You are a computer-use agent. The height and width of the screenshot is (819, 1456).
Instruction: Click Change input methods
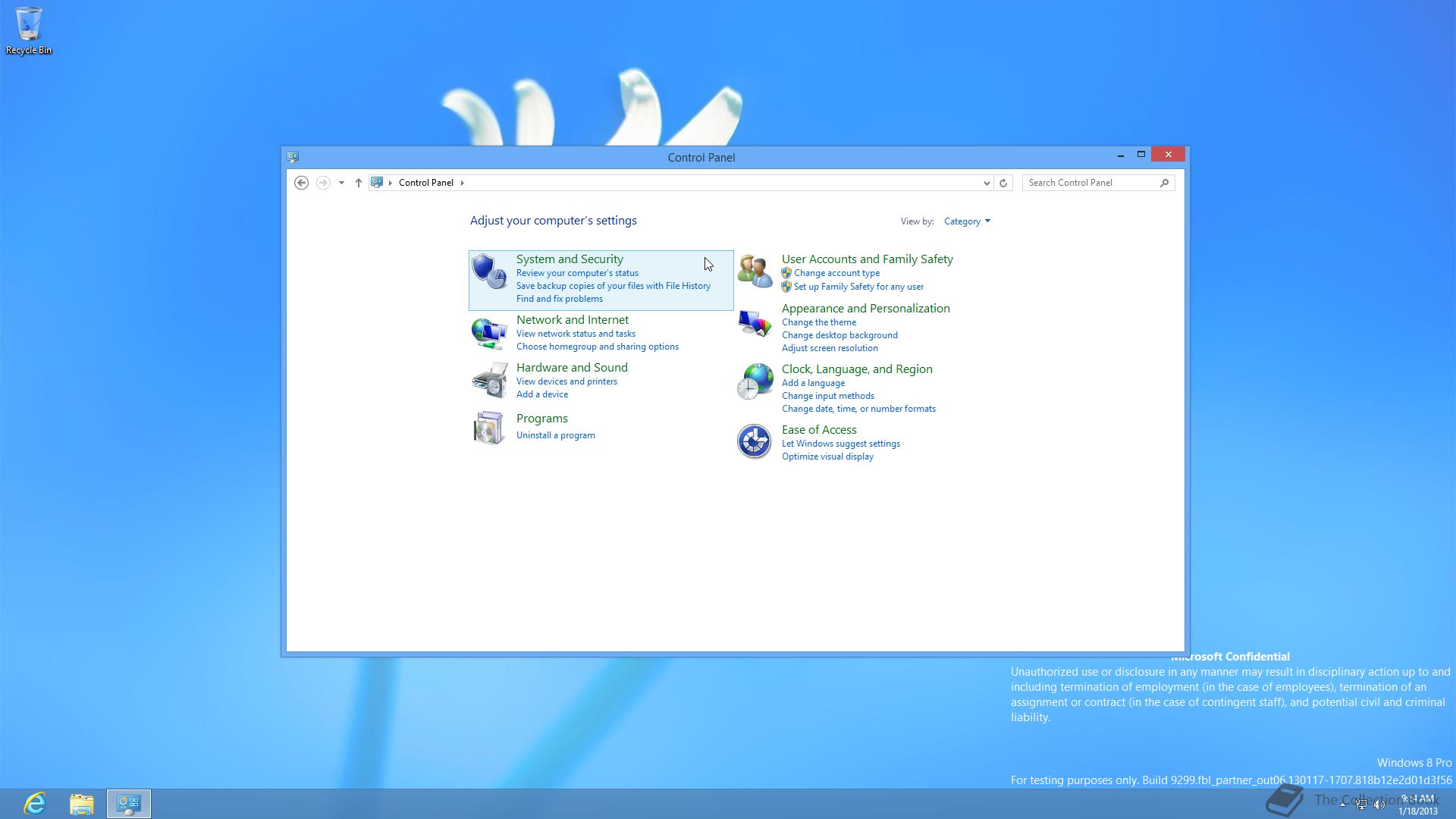pyautogui.click(x=828, y=396)
